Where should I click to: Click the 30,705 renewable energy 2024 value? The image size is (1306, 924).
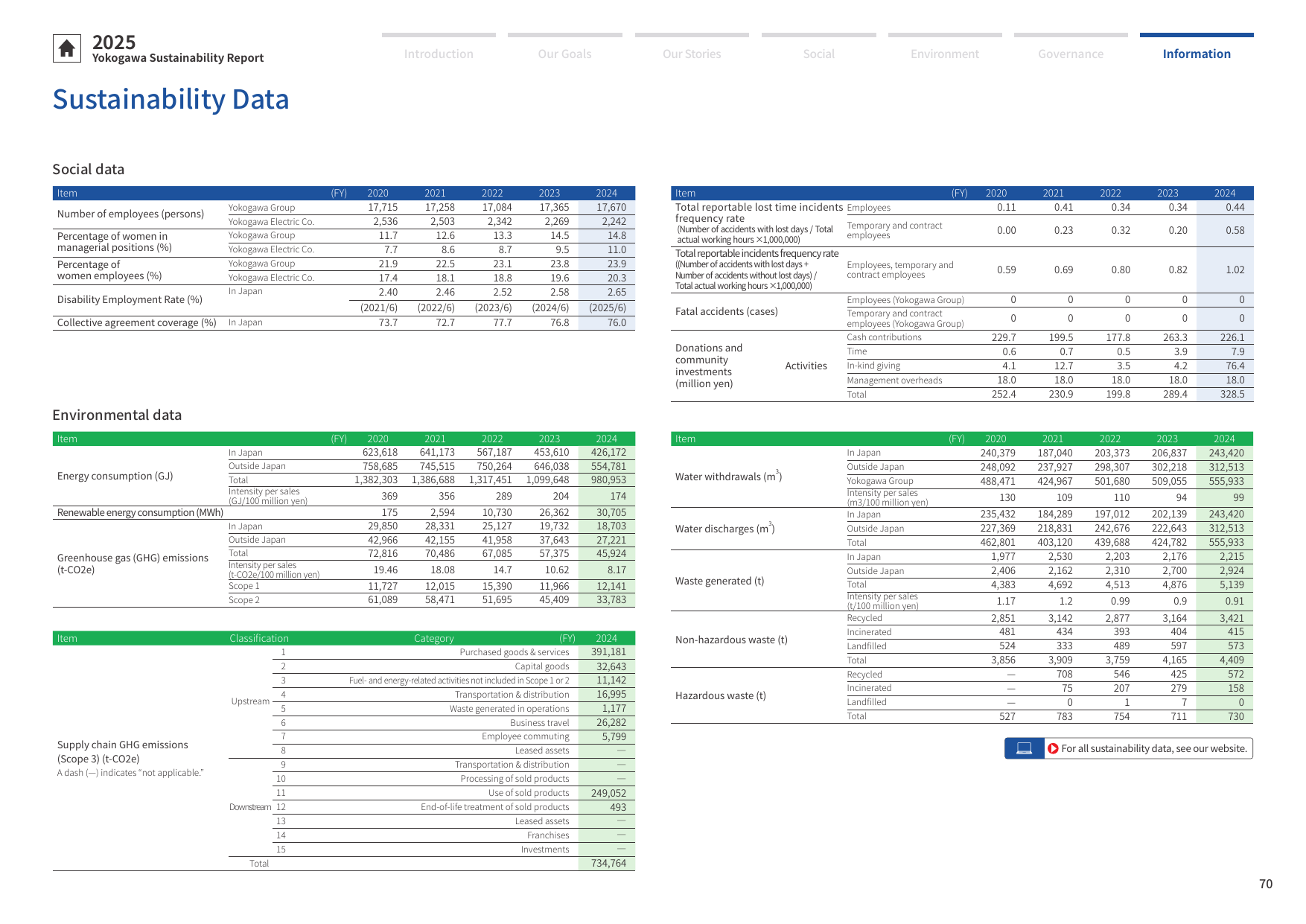(x=611, y=513)
